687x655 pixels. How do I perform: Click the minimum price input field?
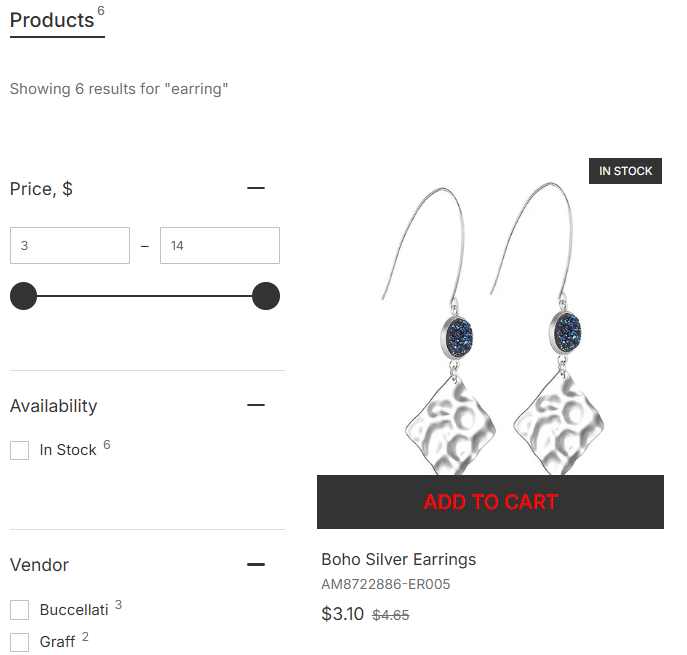tap(70, 246)
